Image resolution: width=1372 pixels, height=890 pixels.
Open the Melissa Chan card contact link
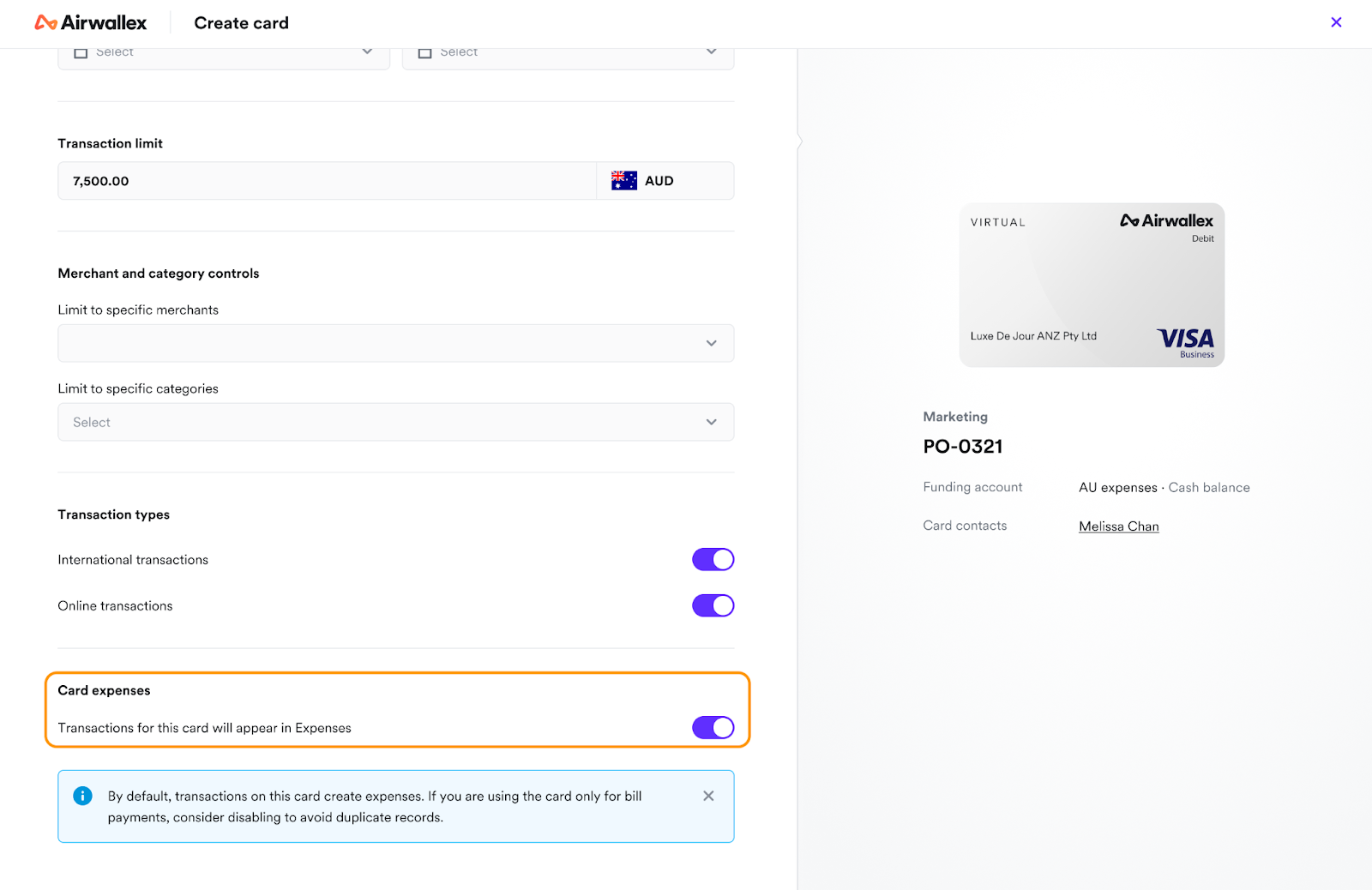1118,526
